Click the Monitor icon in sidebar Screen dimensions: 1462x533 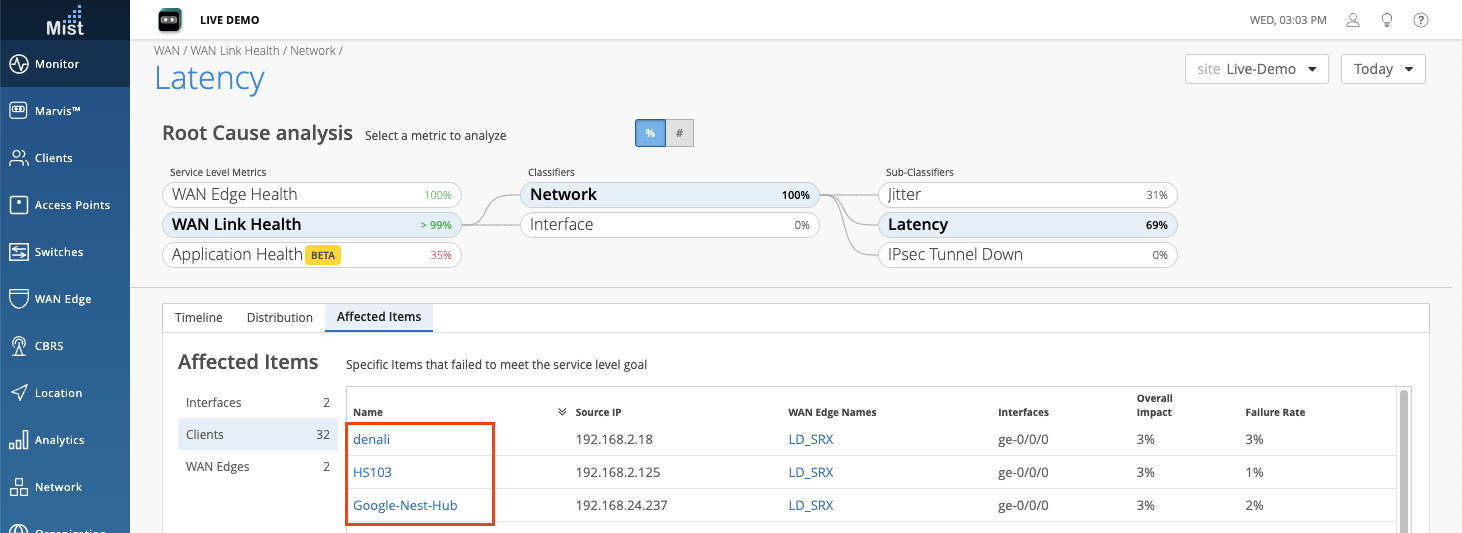(19, 64)
